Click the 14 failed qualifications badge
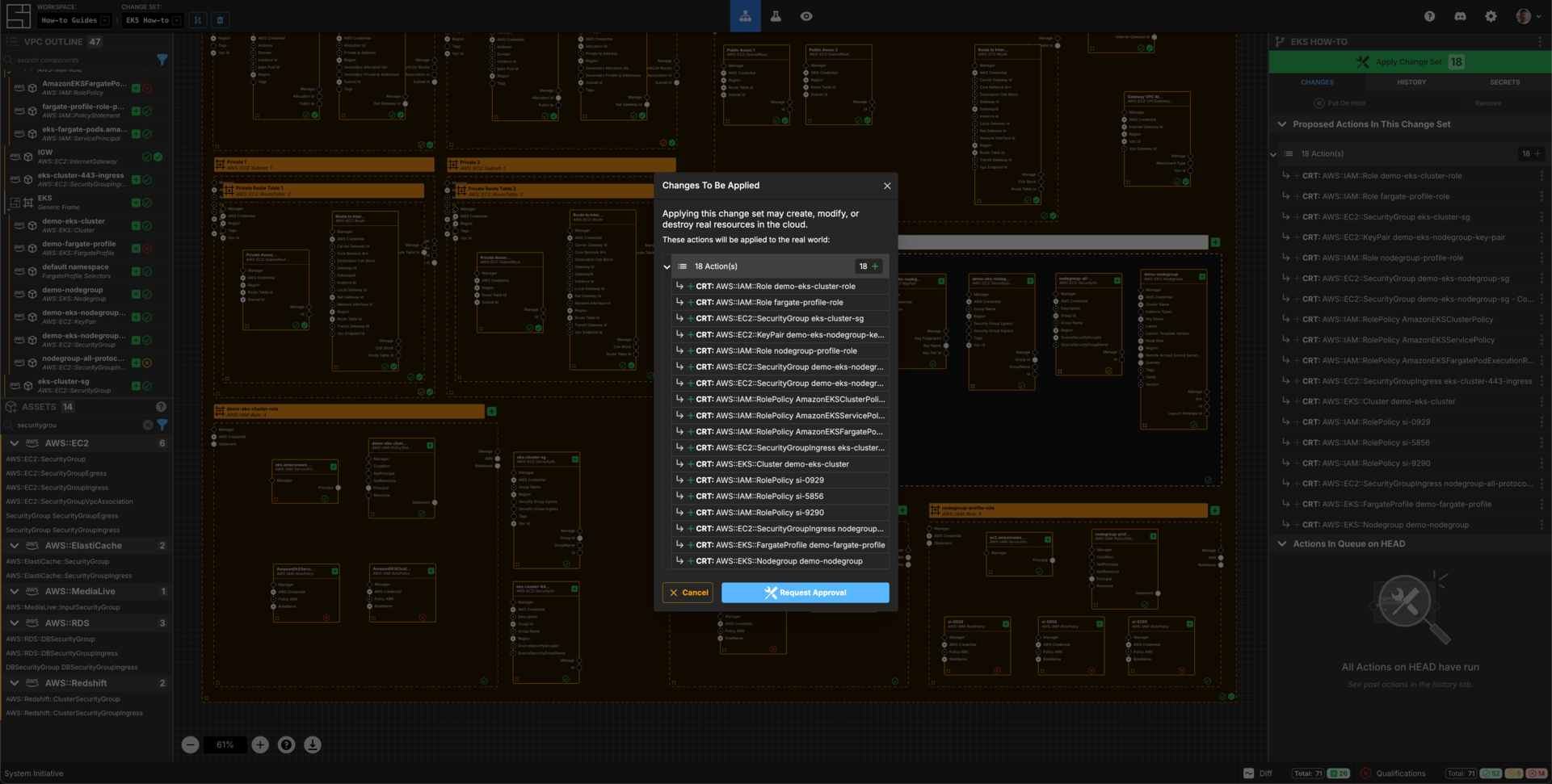1552x784 pixels. 1536,774
